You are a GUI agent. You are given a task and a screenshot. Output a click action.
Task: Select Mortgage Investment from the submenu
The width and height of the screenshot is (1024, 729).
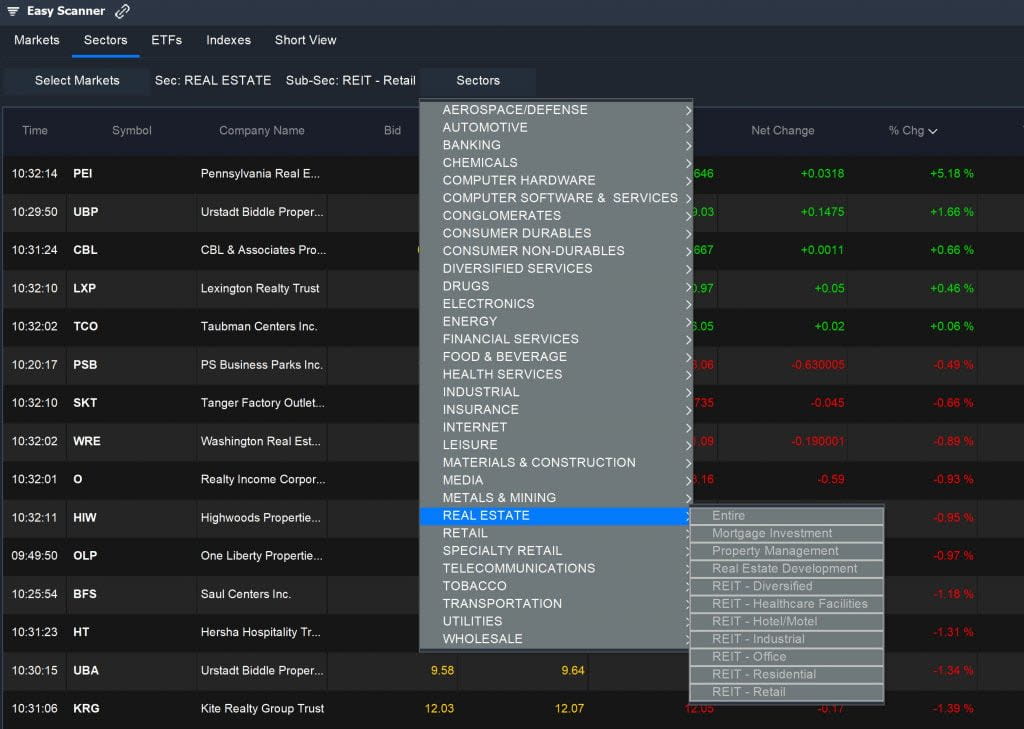785,533
